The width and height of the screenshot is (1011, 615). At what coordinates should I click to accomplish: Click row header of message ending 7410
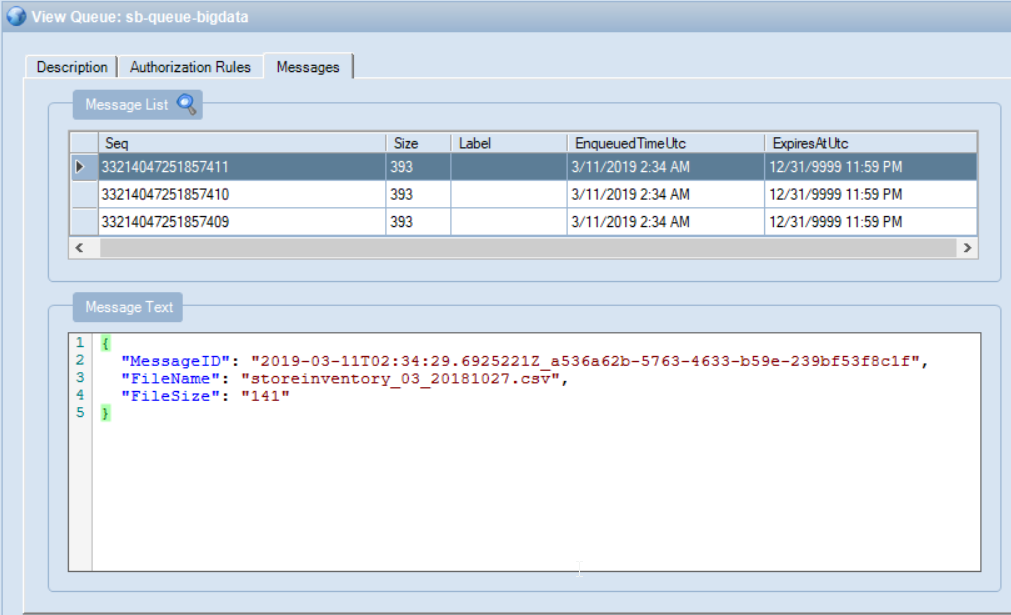(x=84, y=194)
